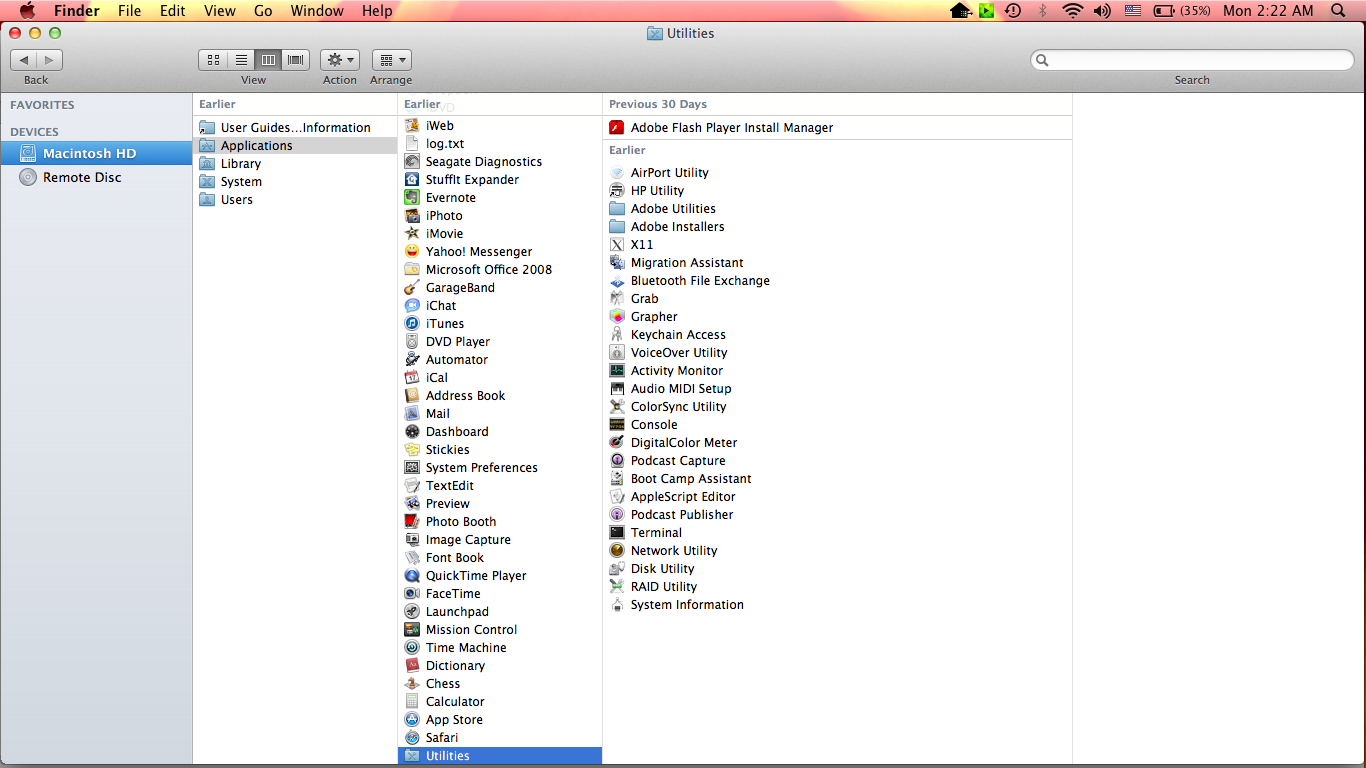Click the GarageBand icon

(x=412, y=288)
